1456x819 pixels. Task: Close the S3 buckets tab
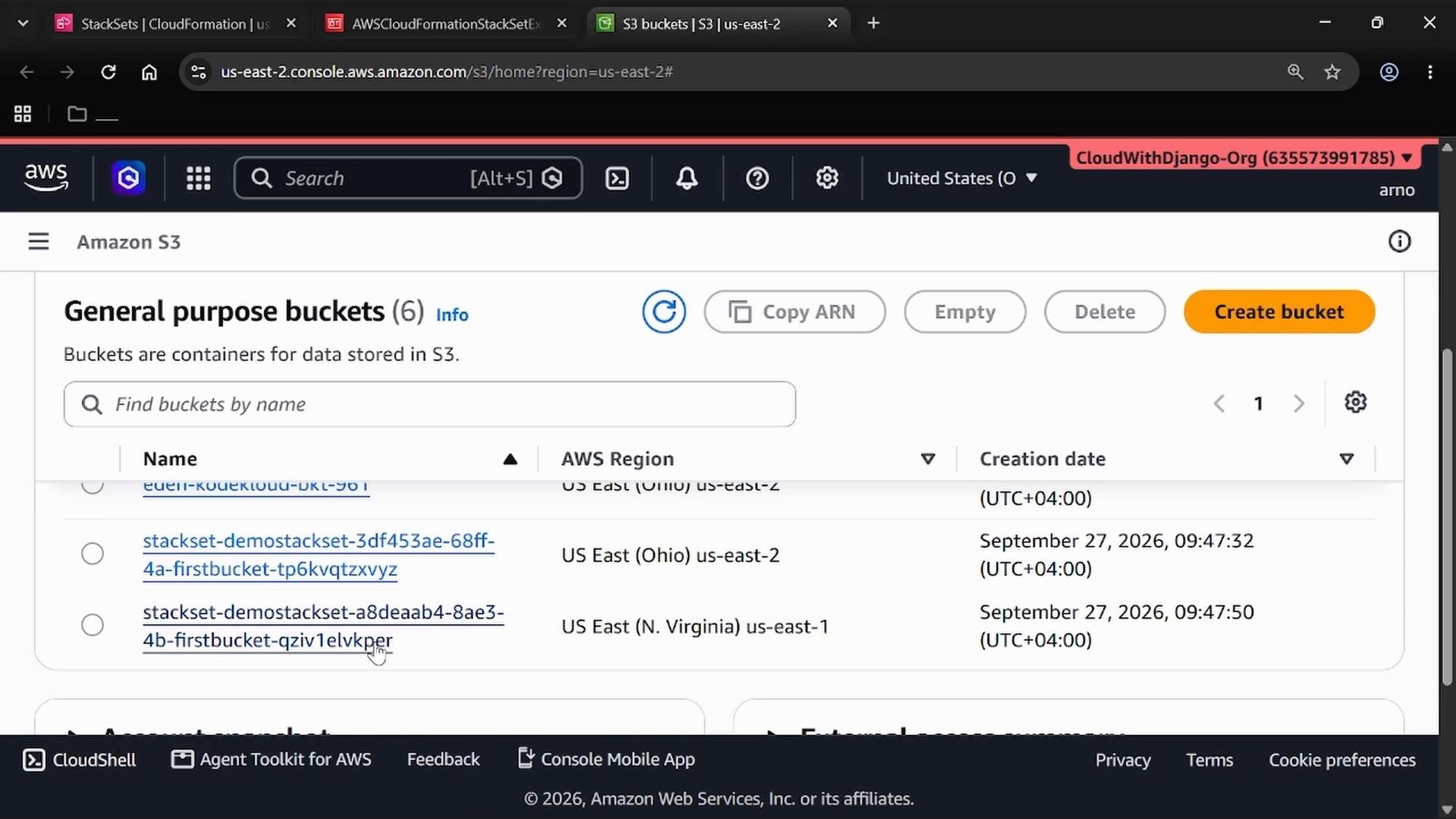coord(833,24)
